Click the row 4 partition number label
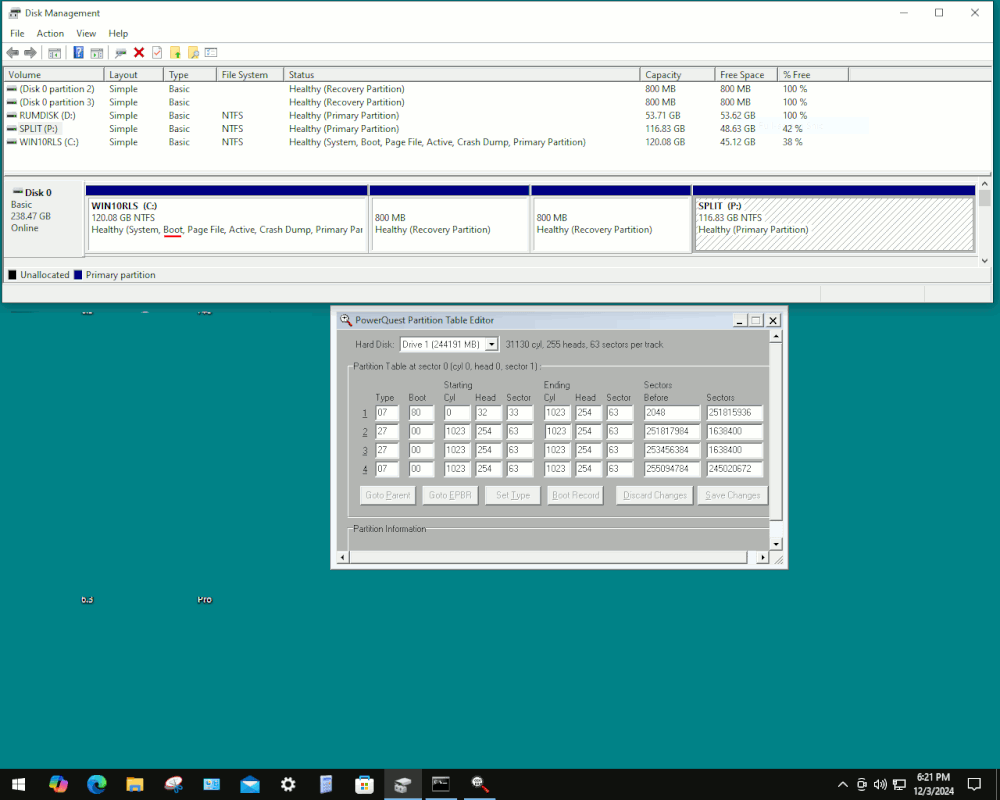Screen dimensions: 1000x800 click(365, 469)
